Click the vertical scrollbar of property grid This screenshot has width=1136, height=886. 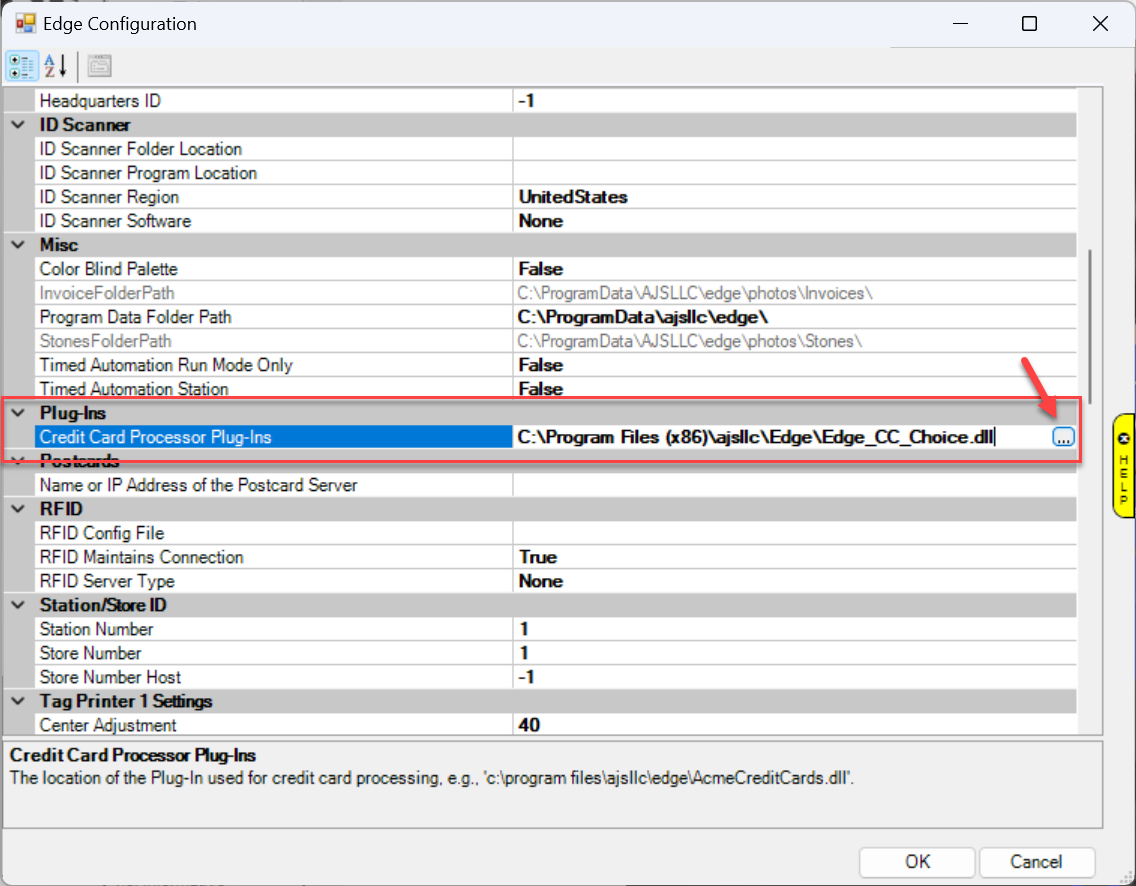[x=1090, y=320]
